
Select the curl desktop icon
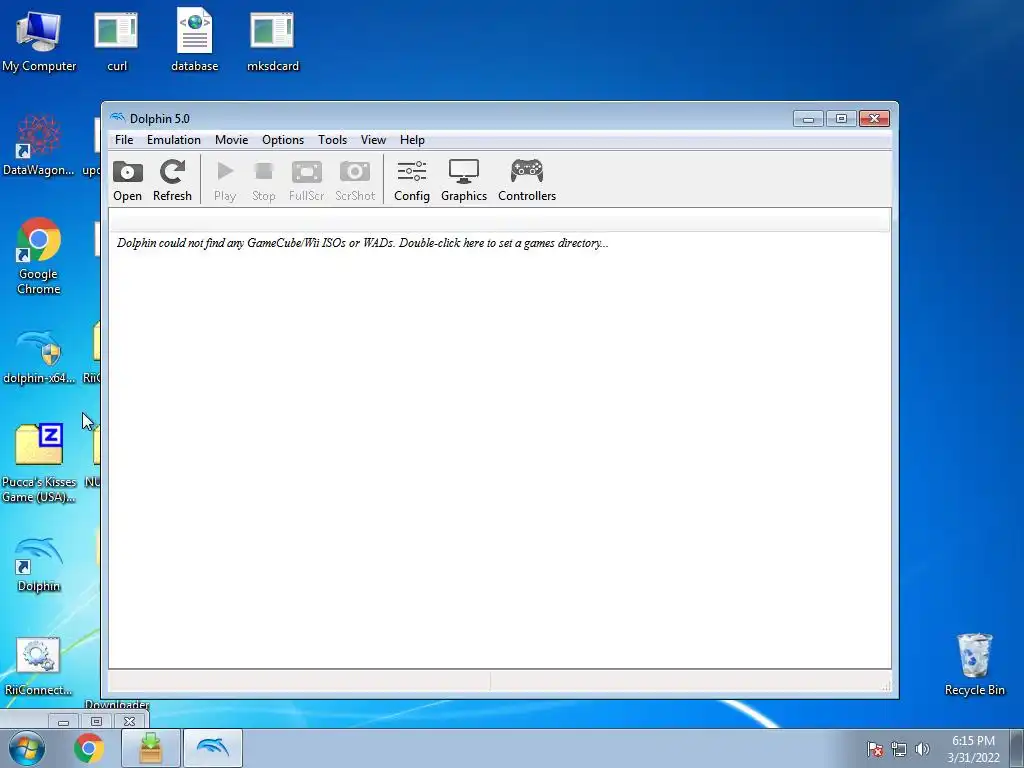[117, 41]
